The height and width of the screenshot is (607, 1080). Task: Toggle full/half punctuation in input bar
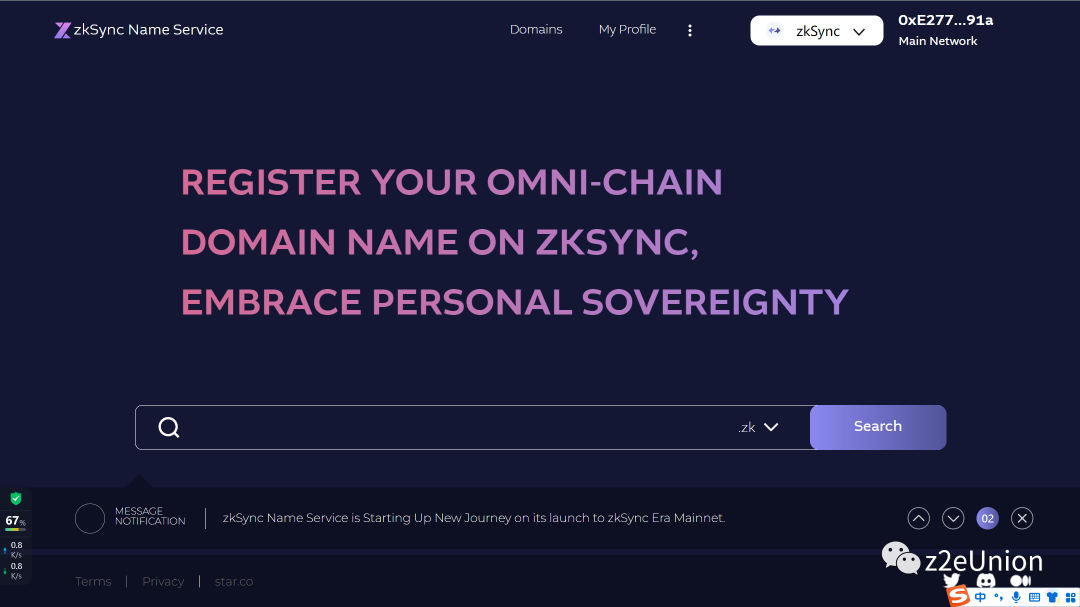[999, 596]
